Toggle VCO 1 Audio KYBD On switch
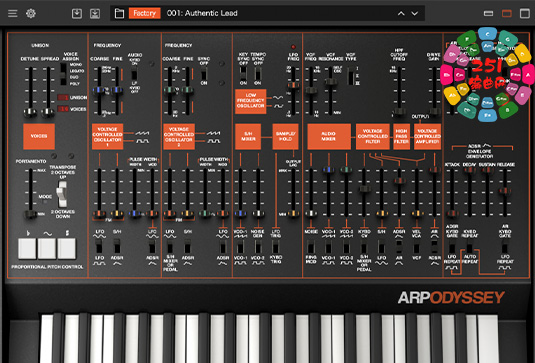 (134, 73)
